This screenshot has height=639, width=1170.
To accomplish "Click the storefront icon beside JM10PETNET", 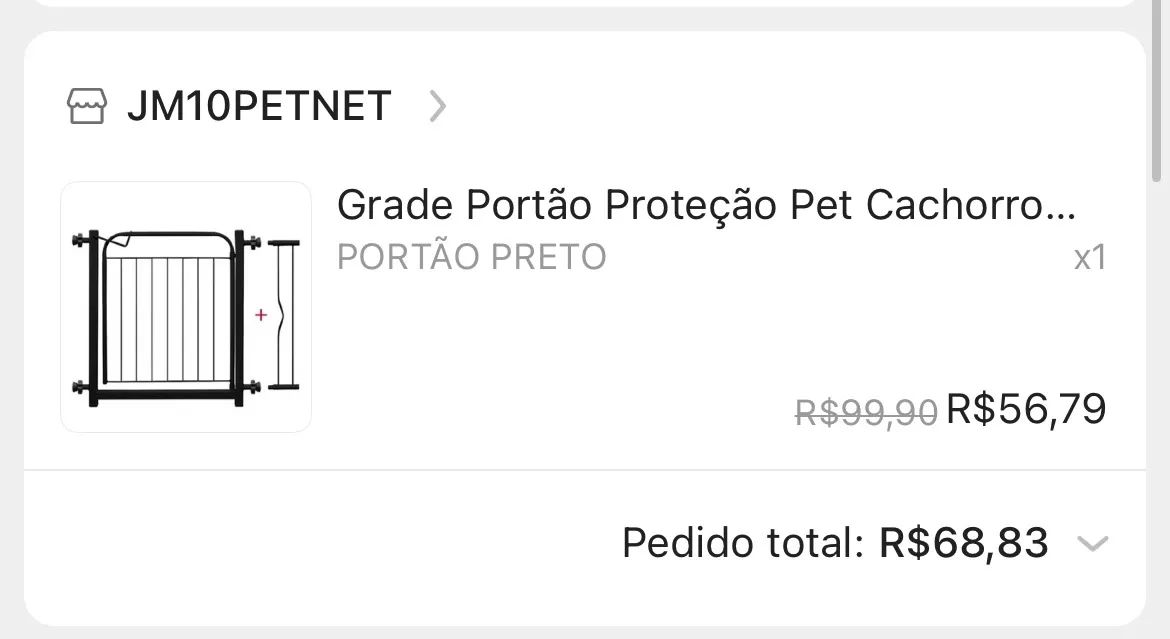I will click(88, 105).
